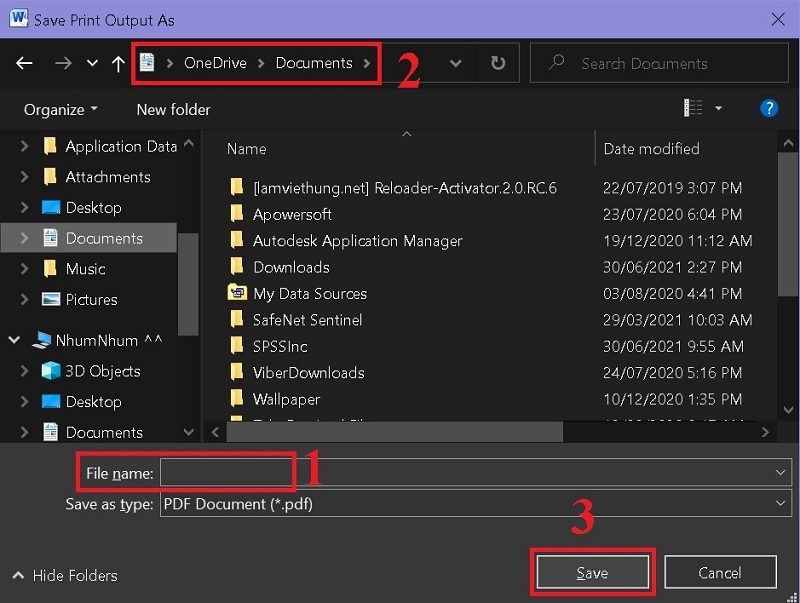This screenshot has width=800, height=603.
Task: Click the Up one level arrow
Action: point(118,63)
